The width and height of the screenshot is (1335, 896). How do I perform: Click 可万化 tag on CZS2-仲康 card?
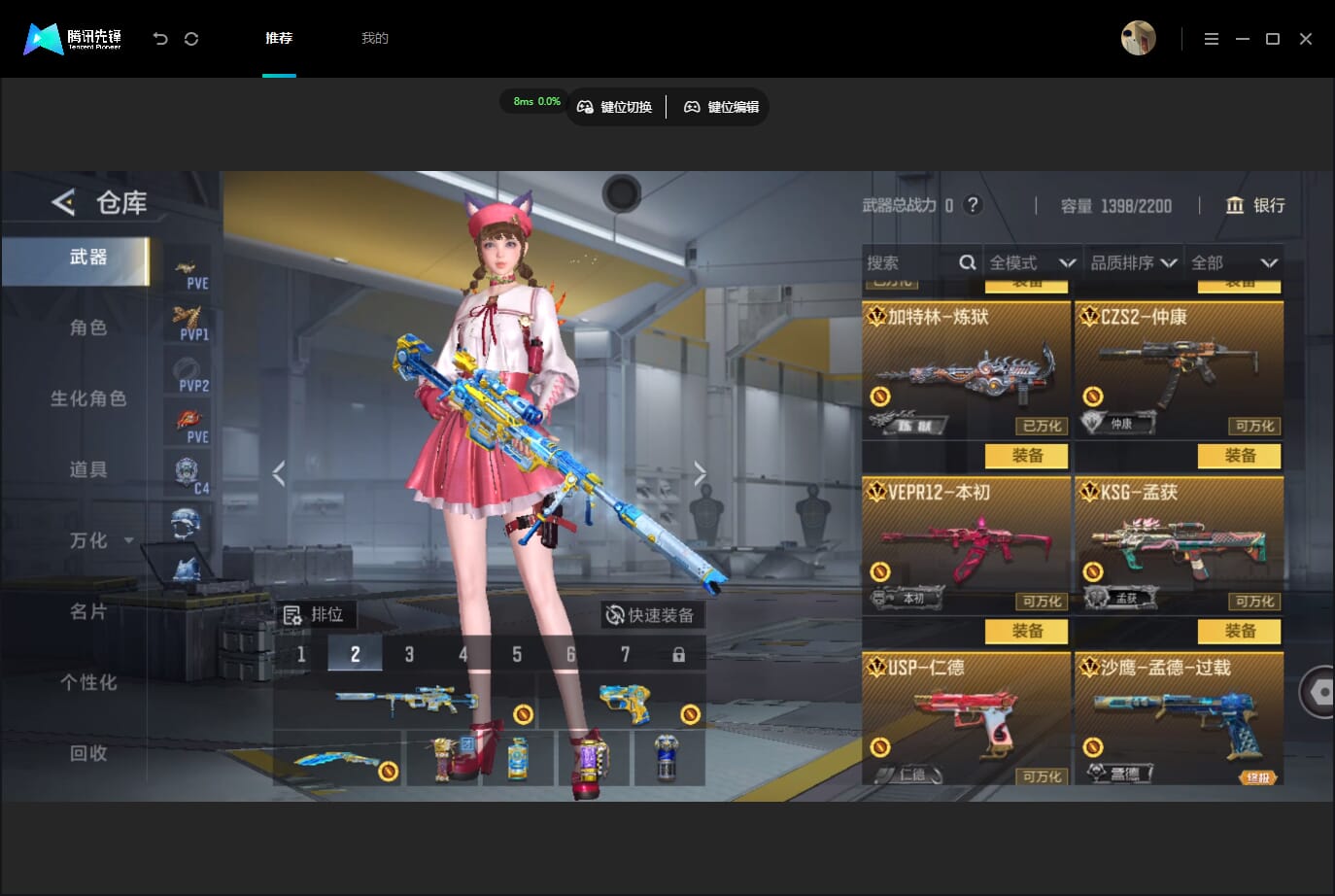tap(1254, 426)
